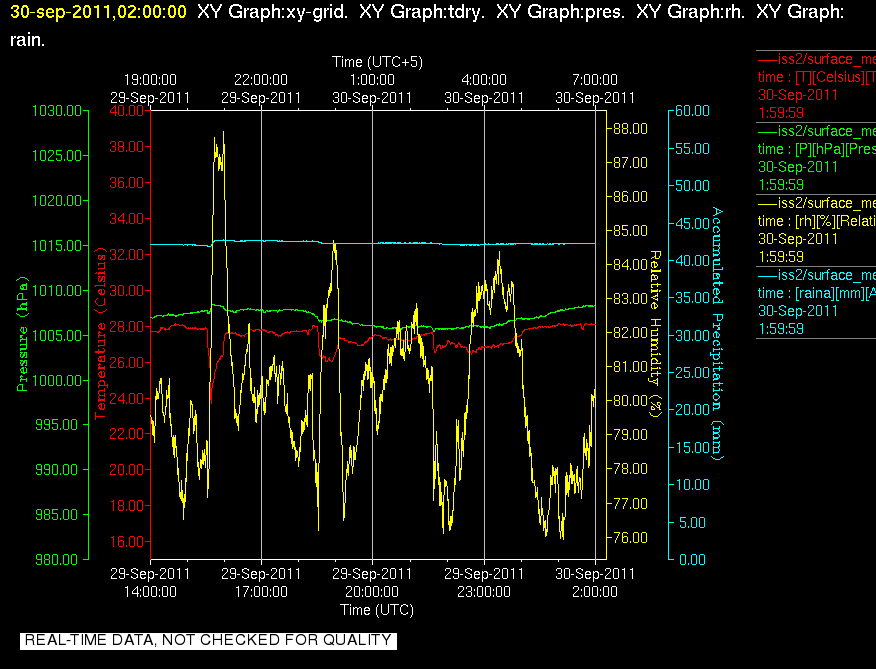
Task: Click the yellow humidity axis value '82.00'
Action: (x=630, y=333)
